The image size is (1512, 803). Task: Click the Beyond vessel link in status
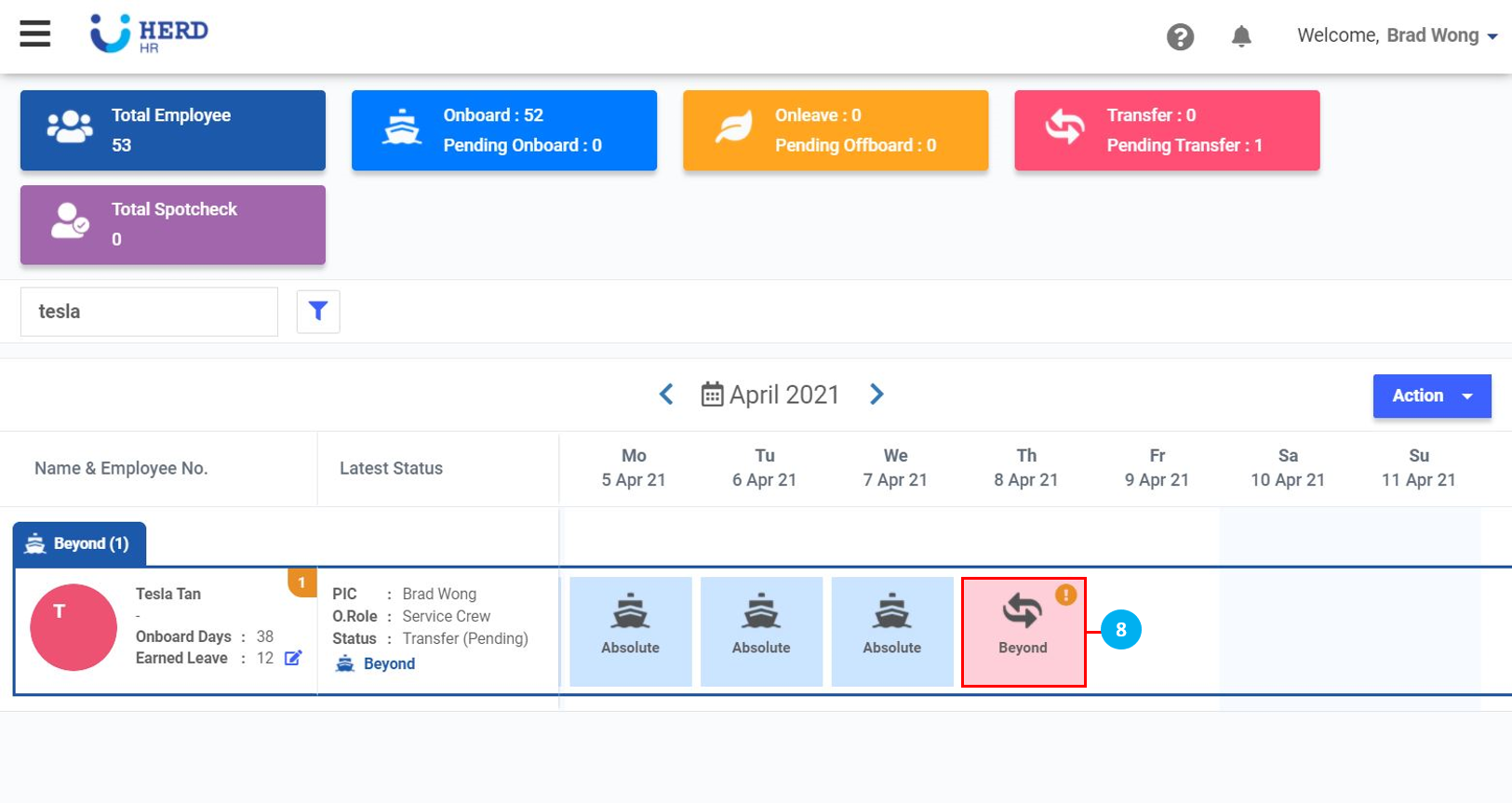[x=388, y=663]
